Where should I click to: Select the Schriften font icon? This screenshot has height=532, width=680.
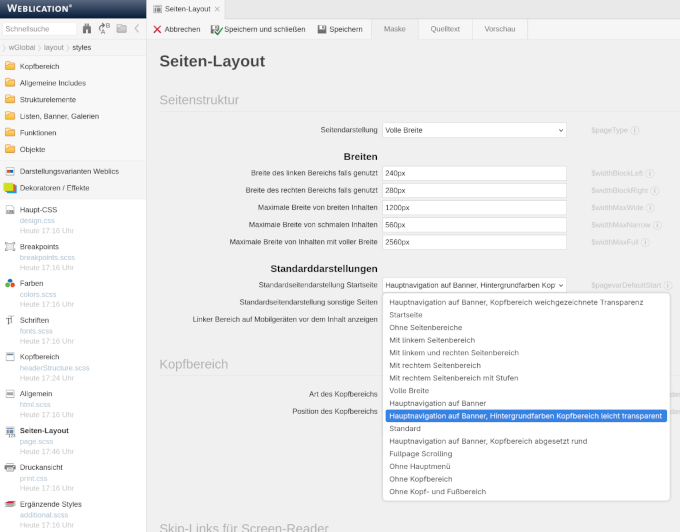coord(10,320)
